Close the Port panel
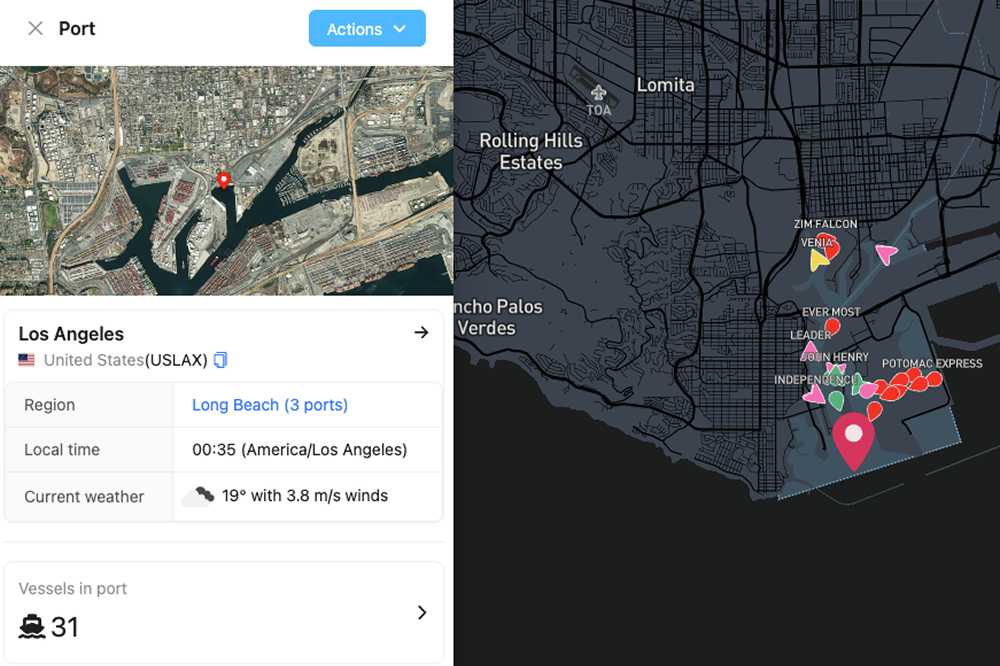Screen dimensions: 1000x666 click(35, 29)
